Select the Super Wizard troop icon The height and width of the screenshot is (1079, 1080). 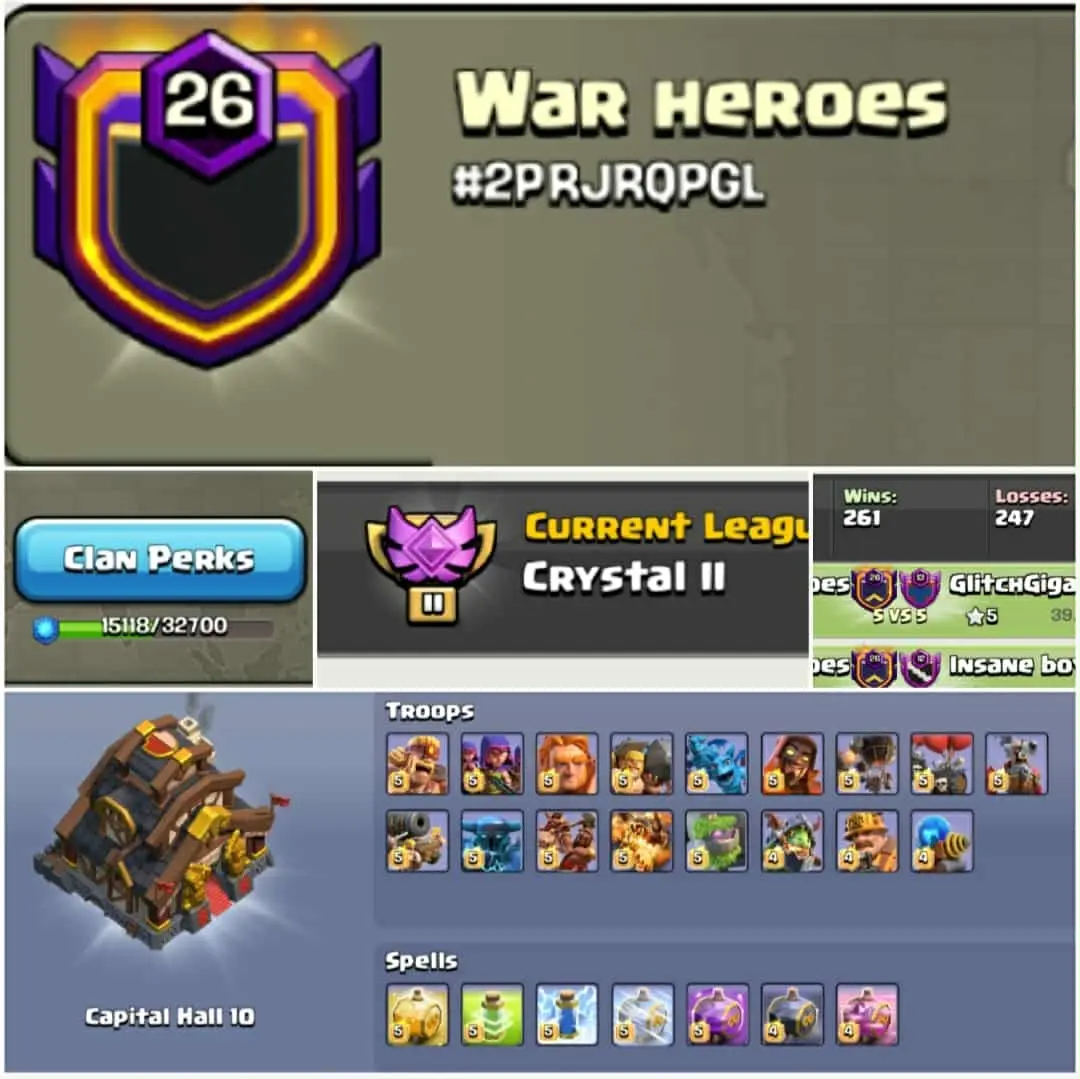(792, 764)
